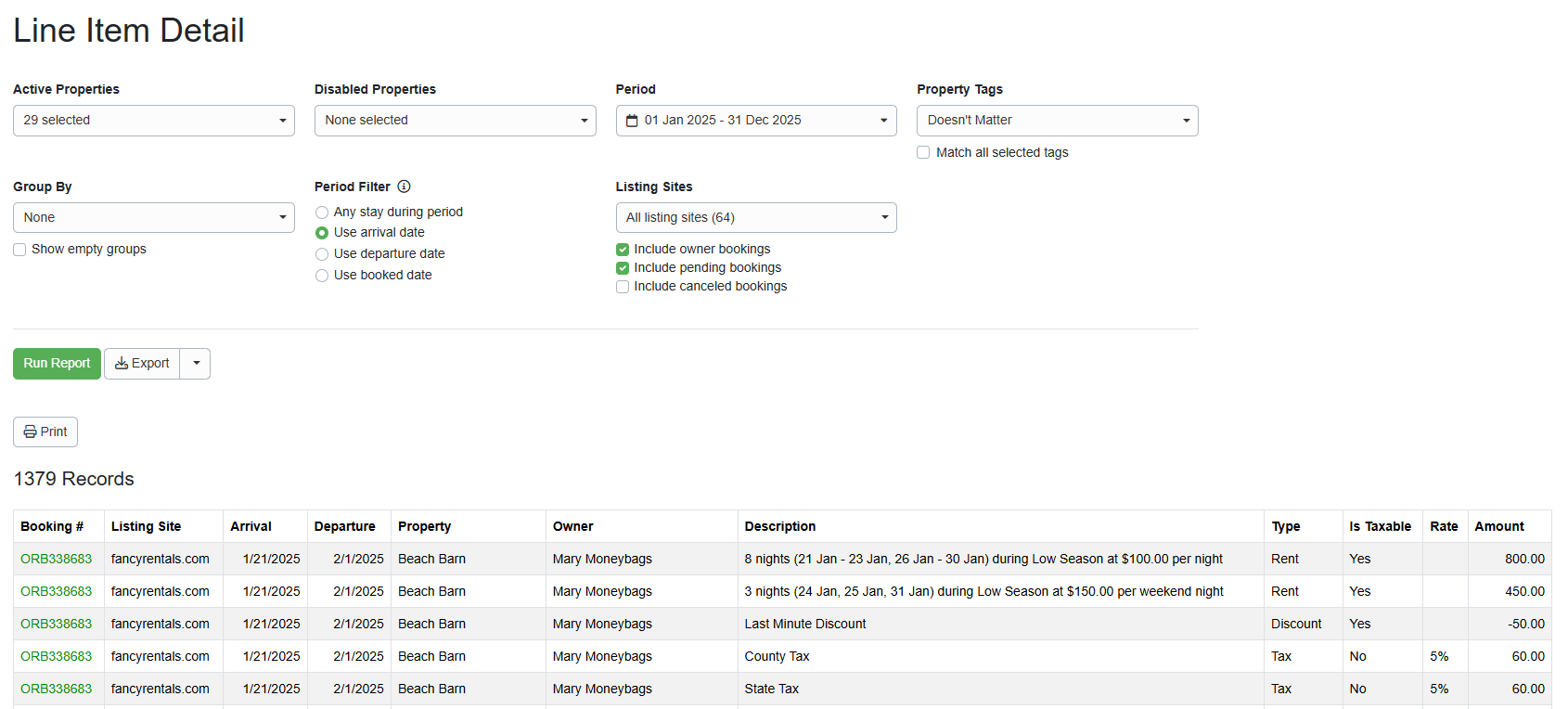Click the 5% rate in State Tax row
The image size is (1568, 709).
1439,689
